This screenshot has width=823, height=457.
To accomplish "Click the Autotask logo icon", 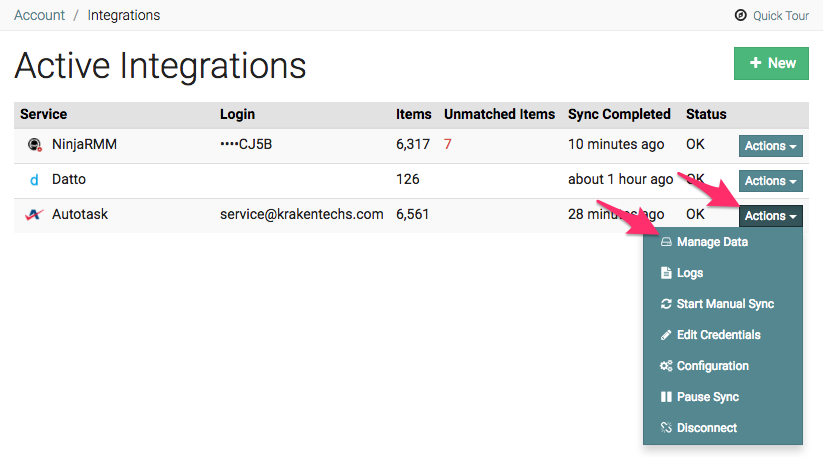I will (34, 214).
